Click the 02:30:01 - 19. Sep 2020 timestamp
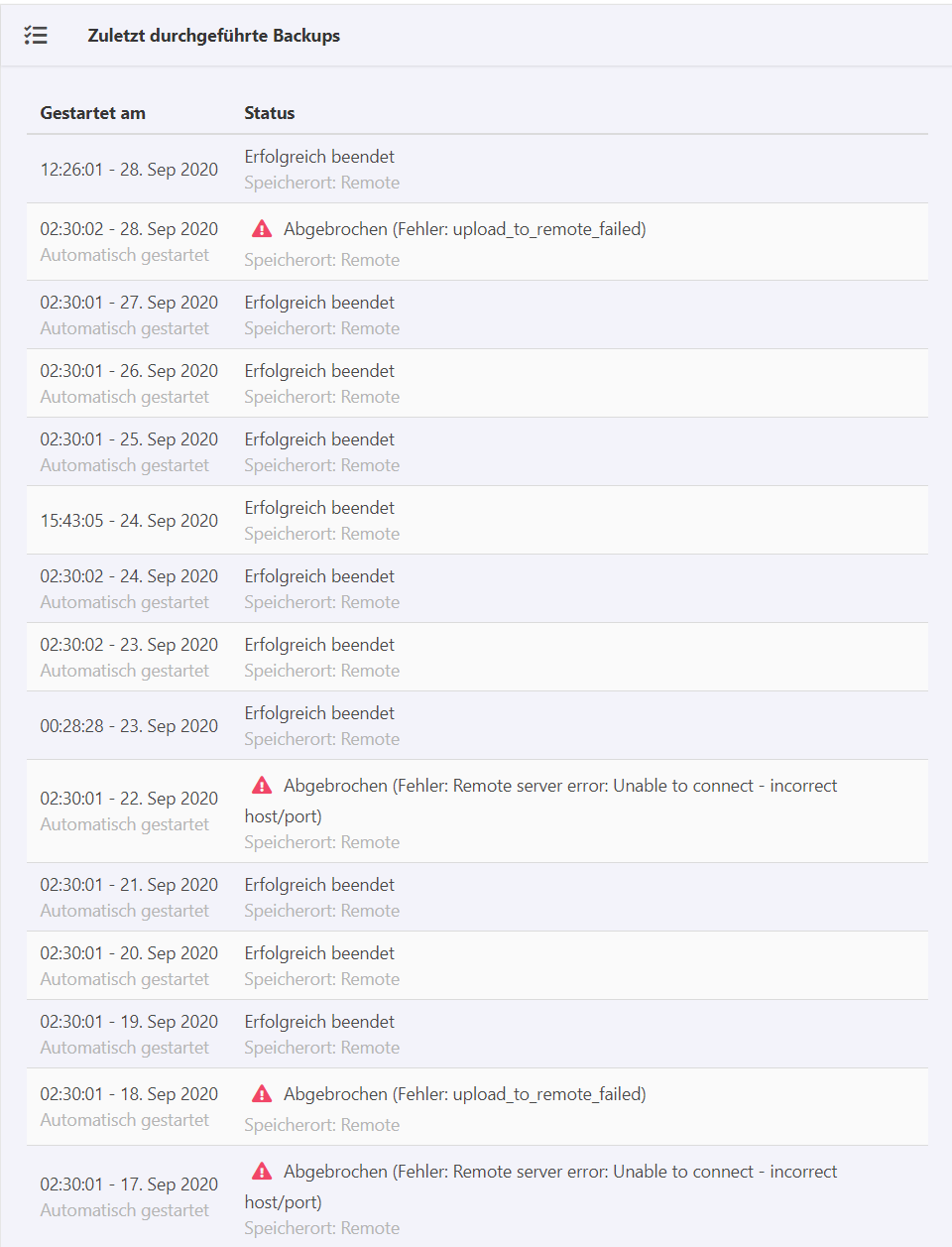Viewport: 952px width, 1247px height. [x=129, y=1022]
